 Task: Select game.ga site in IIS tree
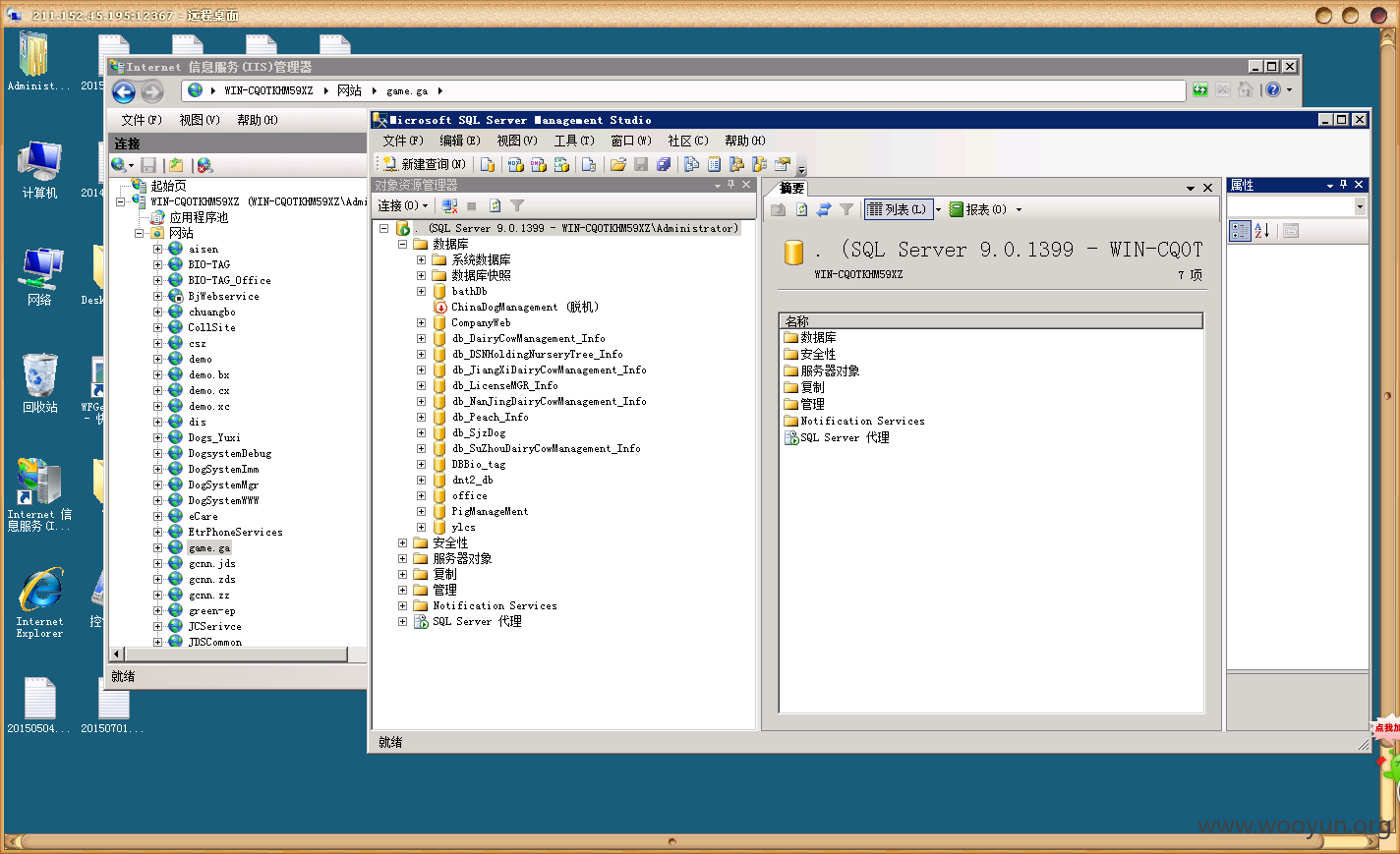[x=209, y=547]
